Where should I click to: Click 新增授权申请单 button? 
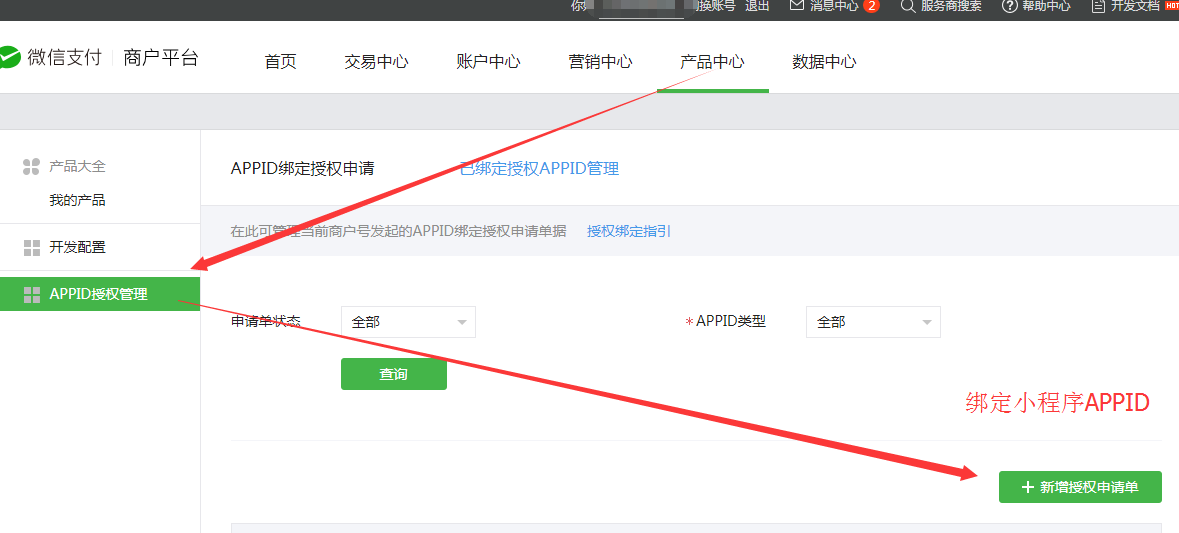pos(1080,487)
